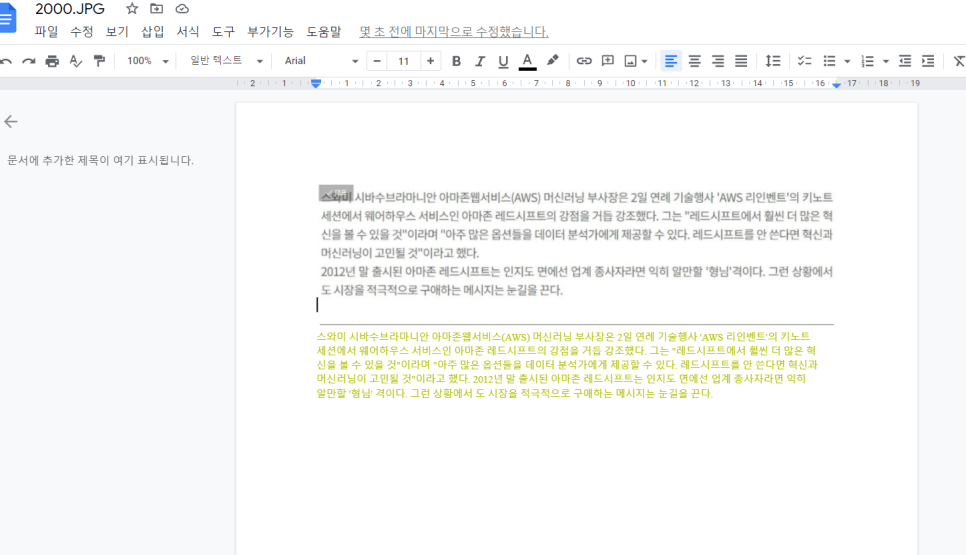Screen dimensions: 966x555
Task: Open the zoom dropdown at 100%
Action: (147, 61)
